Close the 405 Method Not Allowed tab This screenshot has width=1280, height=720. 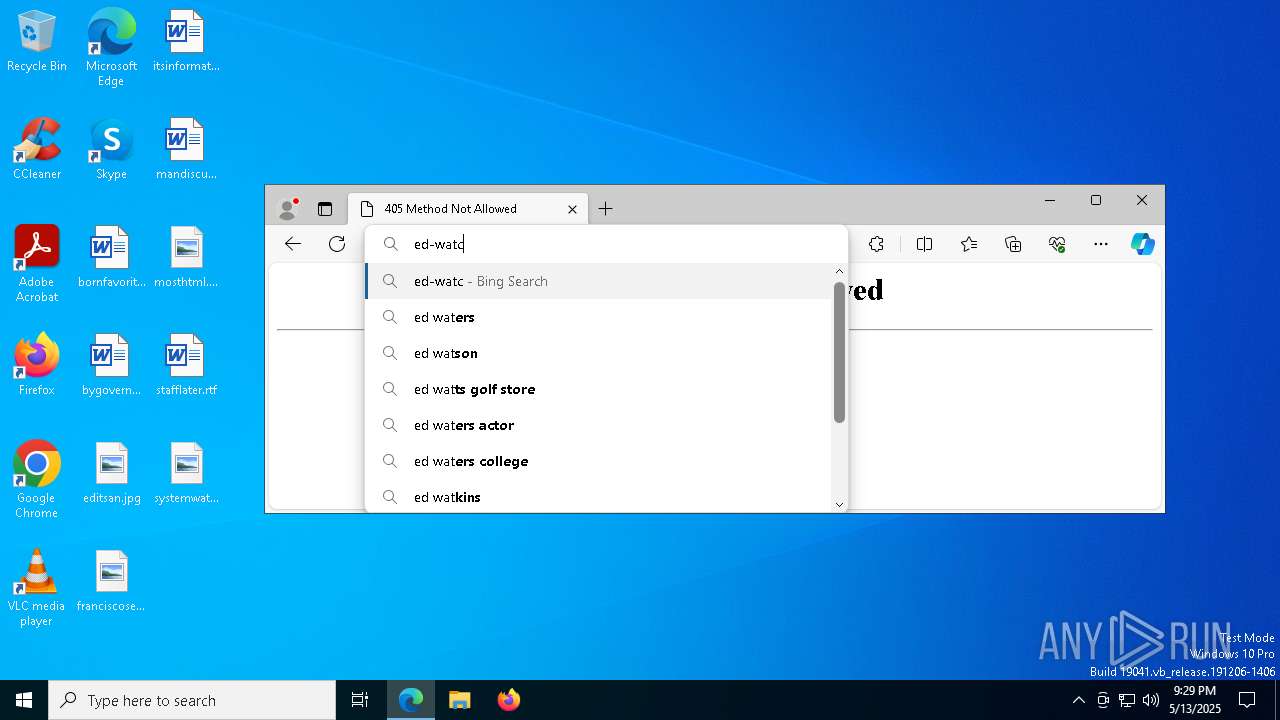pyautogui.click(x=572, y=209)
